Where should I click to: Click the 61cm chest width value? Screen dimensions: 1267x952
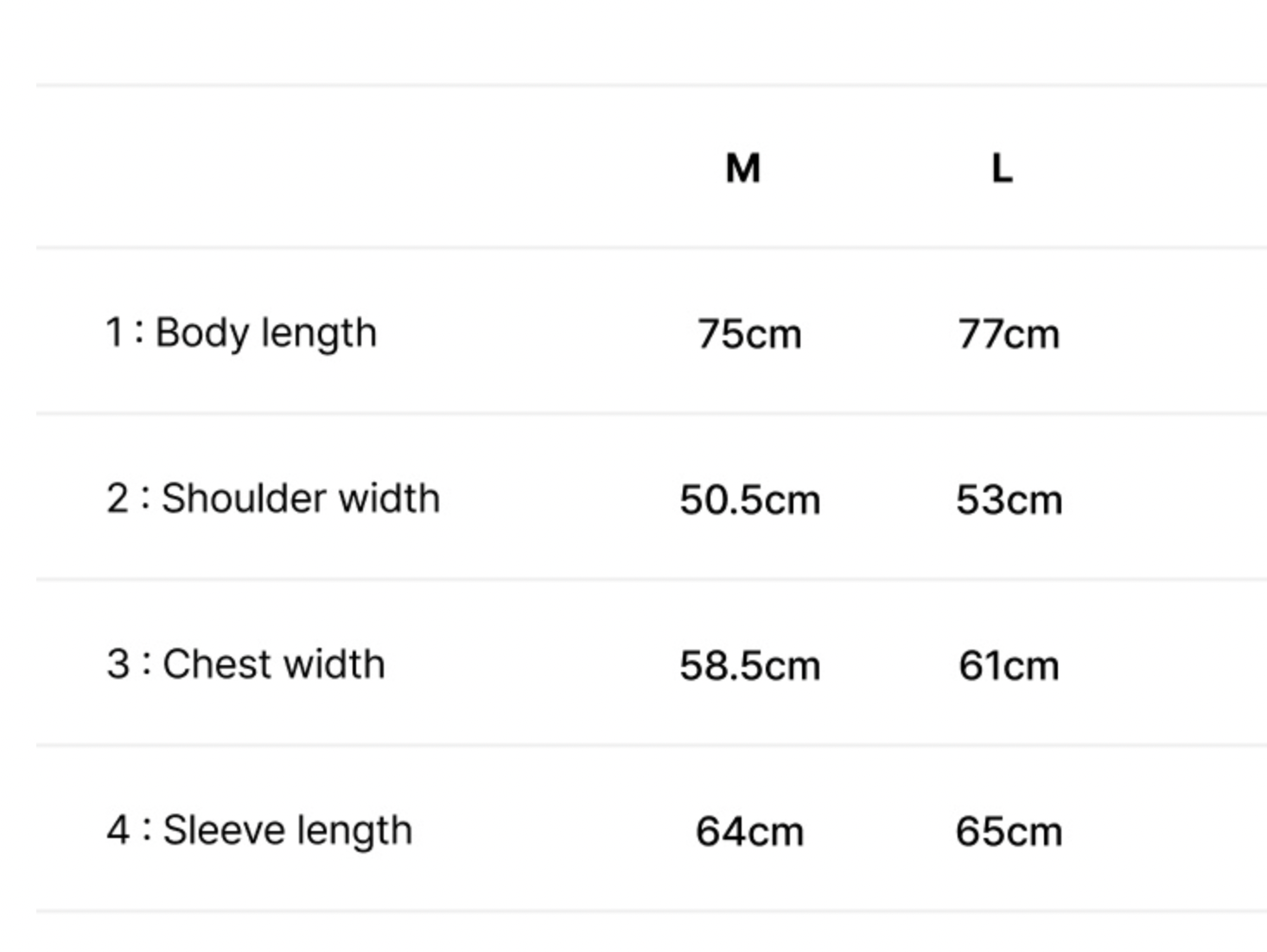1009,666
